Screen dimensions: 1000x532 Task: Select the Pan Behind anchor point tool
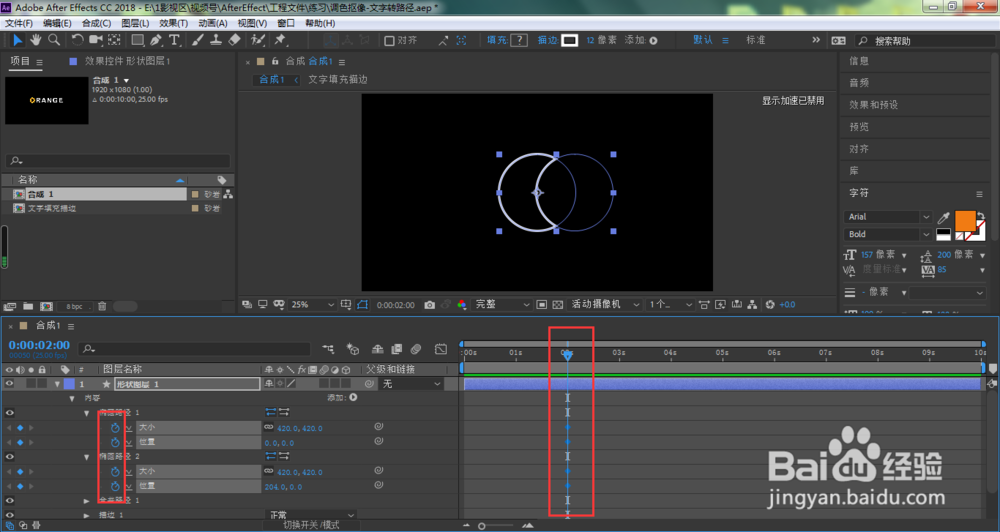(114, 40)
